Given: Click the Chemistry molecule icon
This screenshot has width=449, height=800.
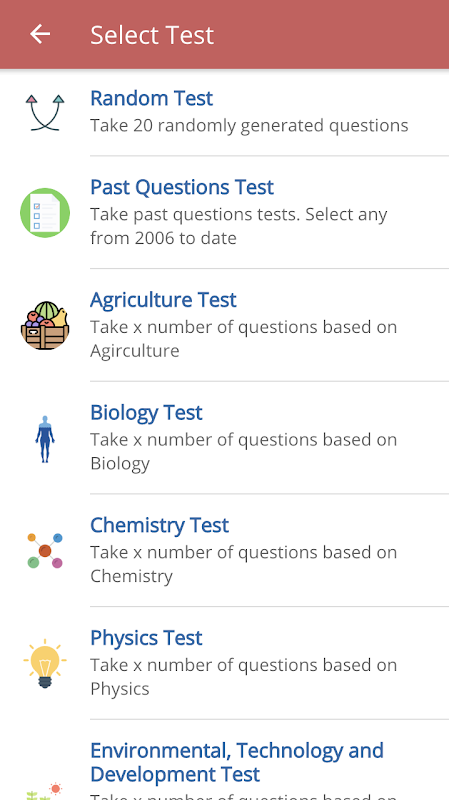Looking at the screenshot, I should pos(45,551).
